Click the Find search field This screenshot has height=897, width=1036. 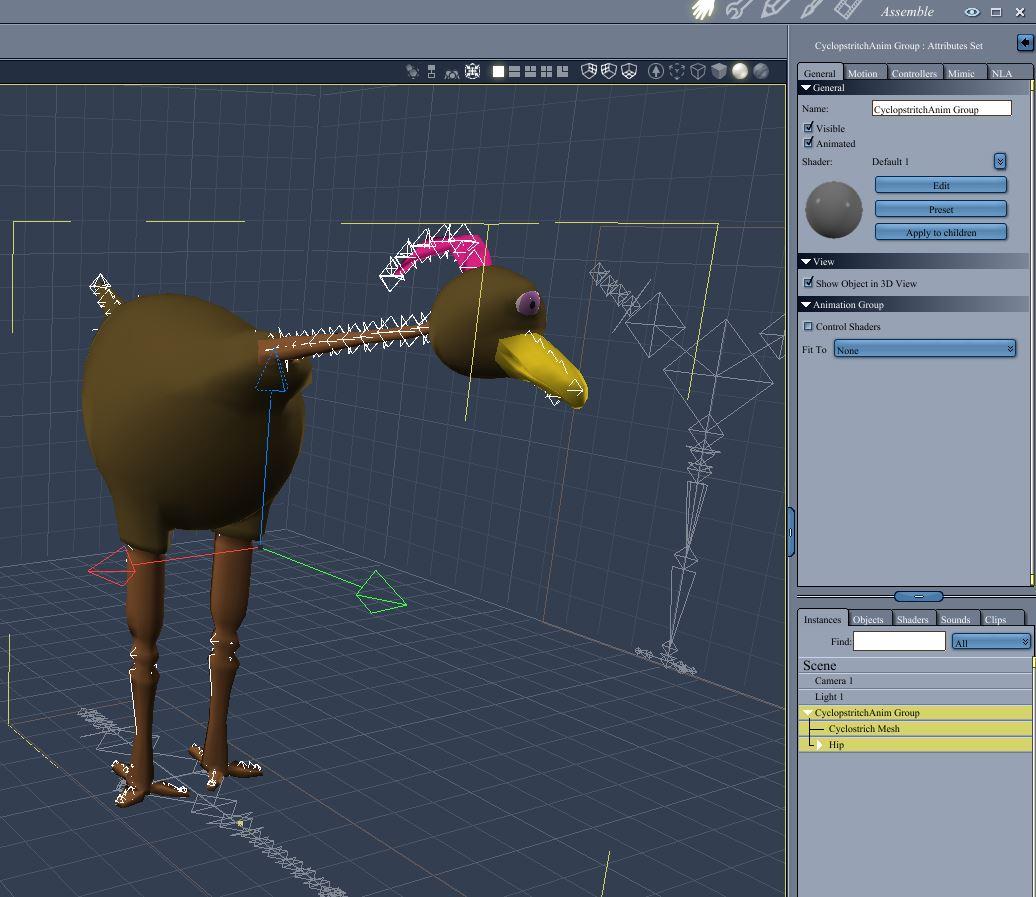pos(899,641)
